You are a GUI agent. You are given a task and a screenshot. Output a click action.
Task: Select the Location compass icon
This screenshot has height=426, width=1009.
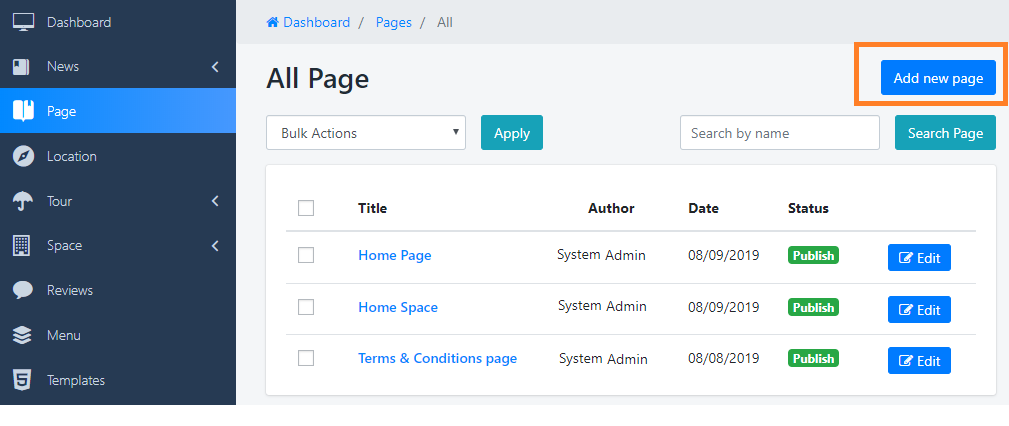(x=22, y=156)
